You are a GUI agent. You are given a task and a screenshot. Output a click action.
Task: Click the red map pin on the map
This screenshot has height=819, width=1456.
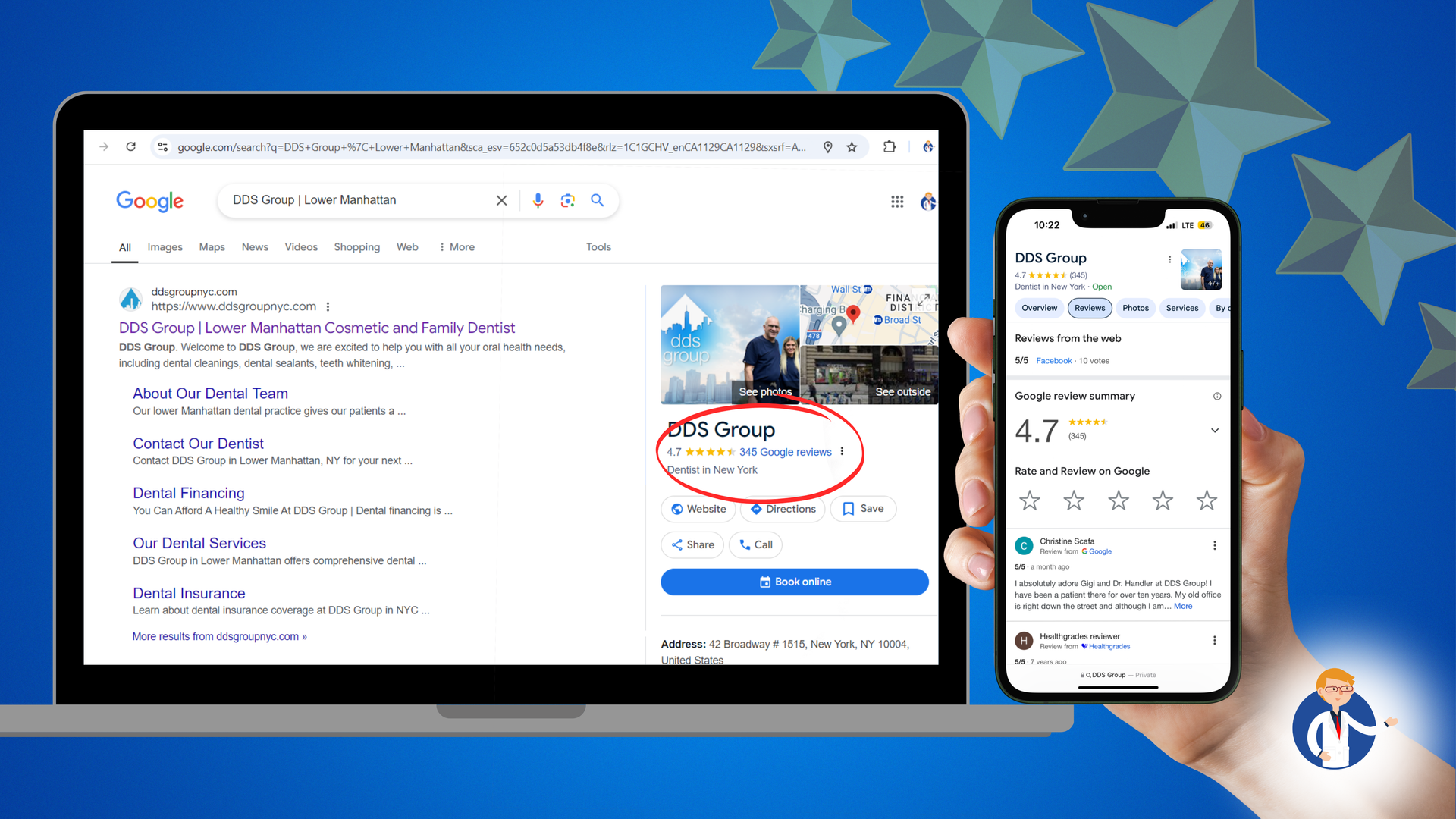point(853,314)
